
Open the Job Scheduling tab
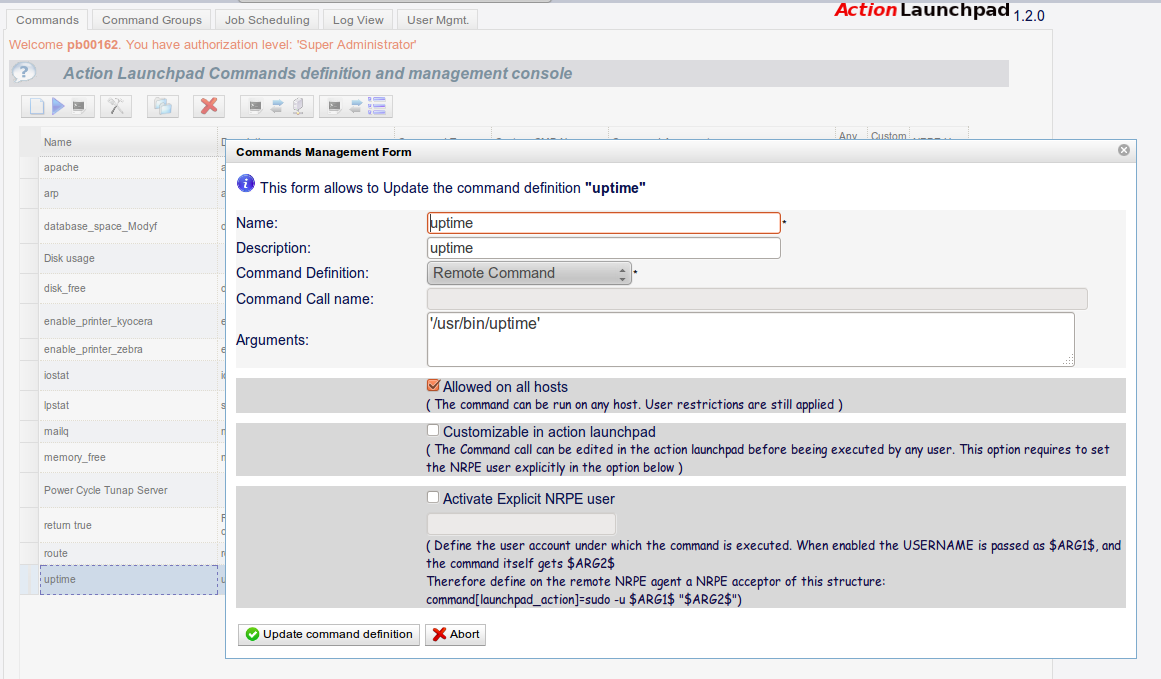click(267, 20)
